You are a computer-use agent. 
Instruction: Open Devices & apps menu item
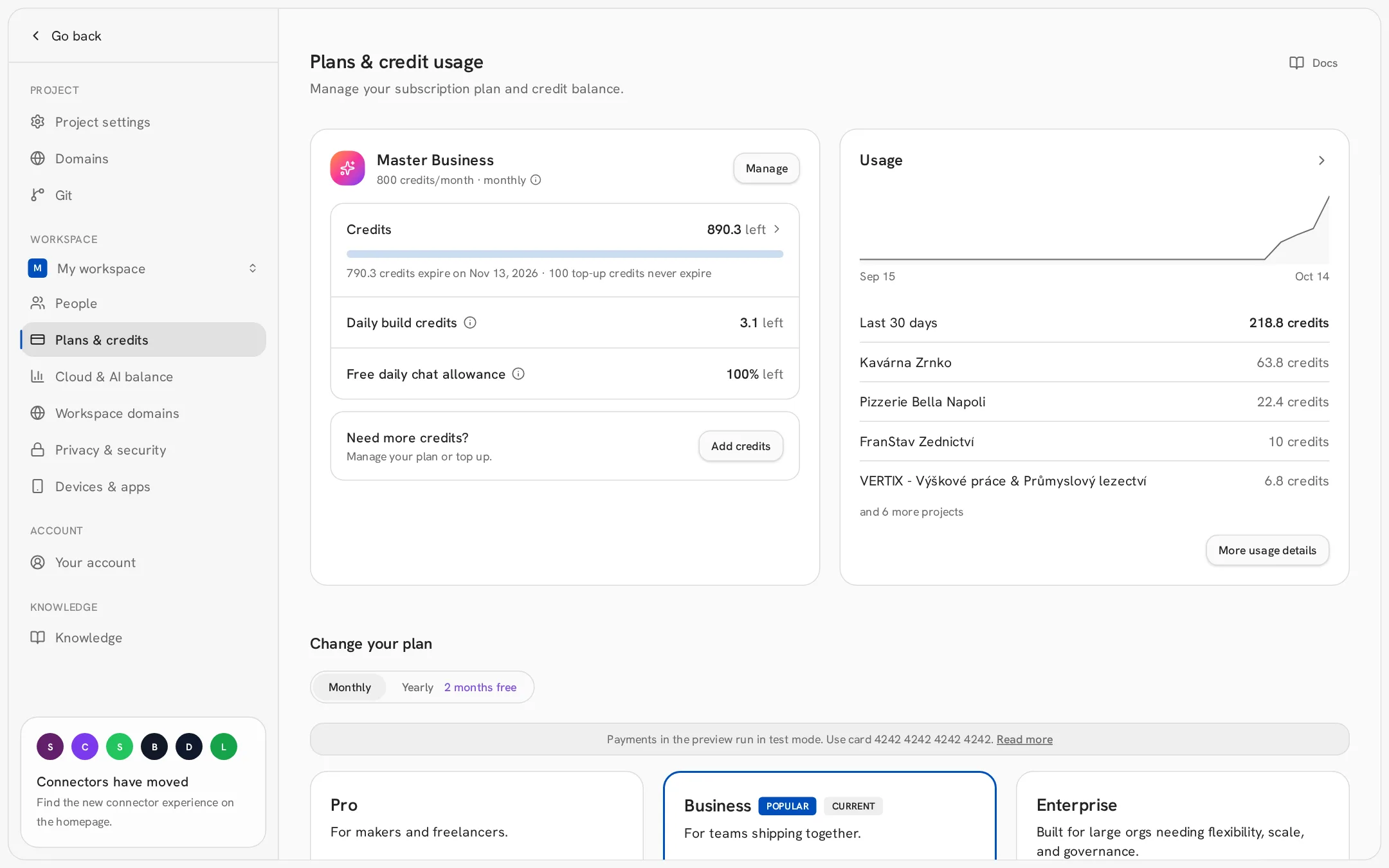(x=143, y=486)
